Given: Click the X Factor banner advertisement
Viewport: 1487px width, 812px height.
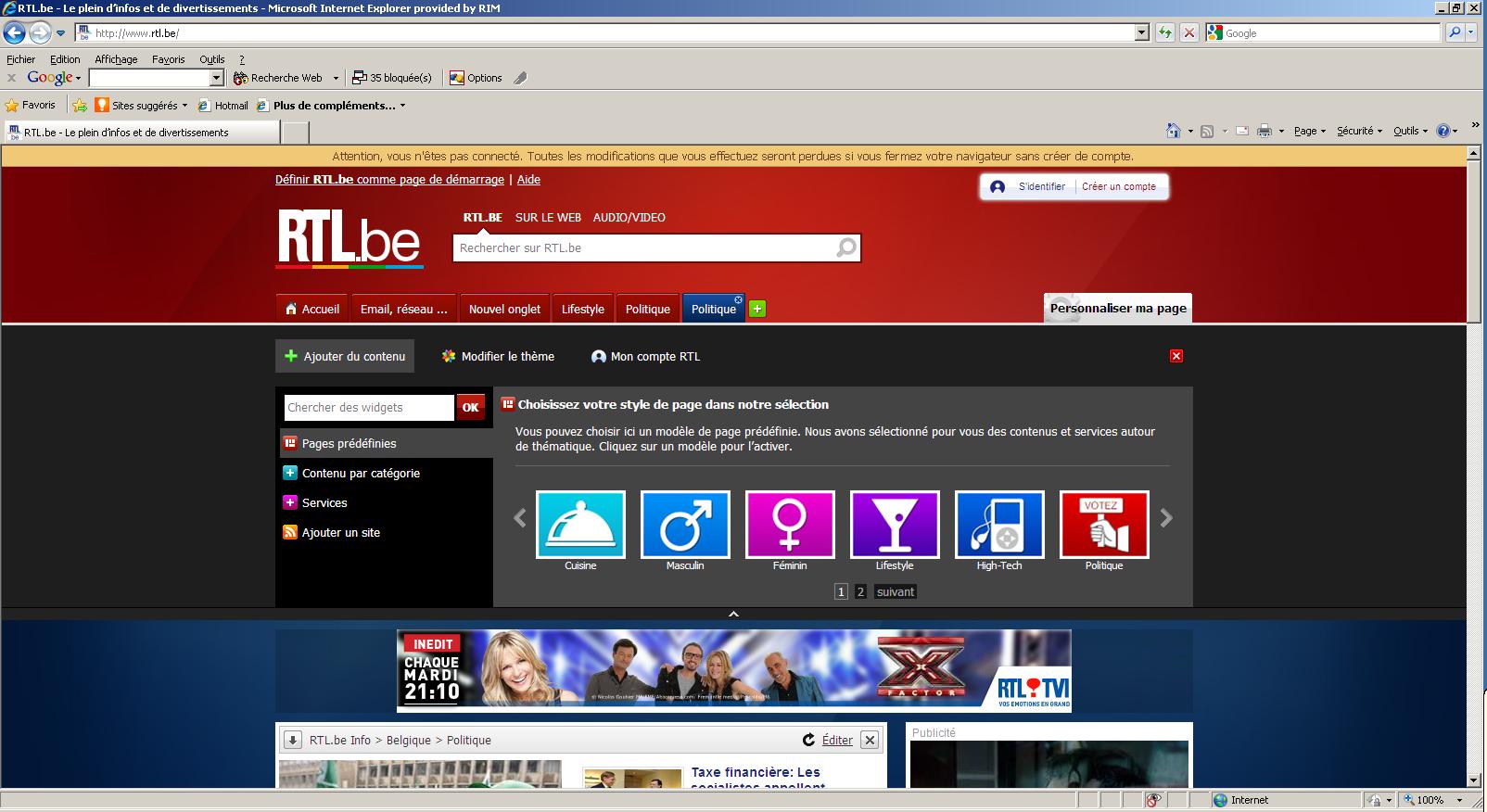Looking at the screenshot, I should pyautogui.click(x=733, y=671).
